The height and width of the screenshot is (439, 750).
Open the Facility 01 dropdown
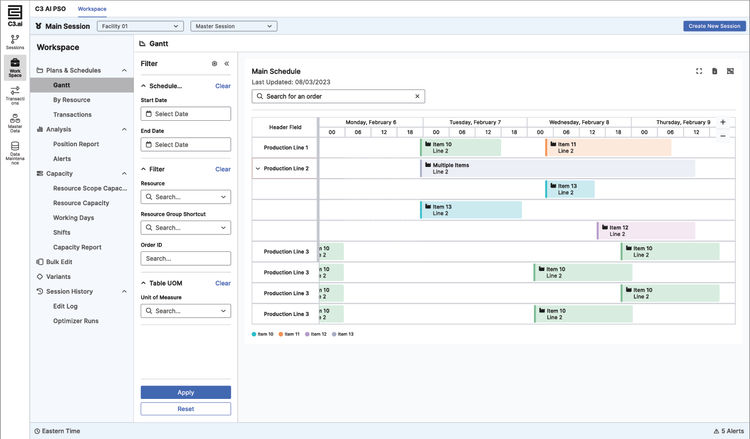[x=140, y=26]
